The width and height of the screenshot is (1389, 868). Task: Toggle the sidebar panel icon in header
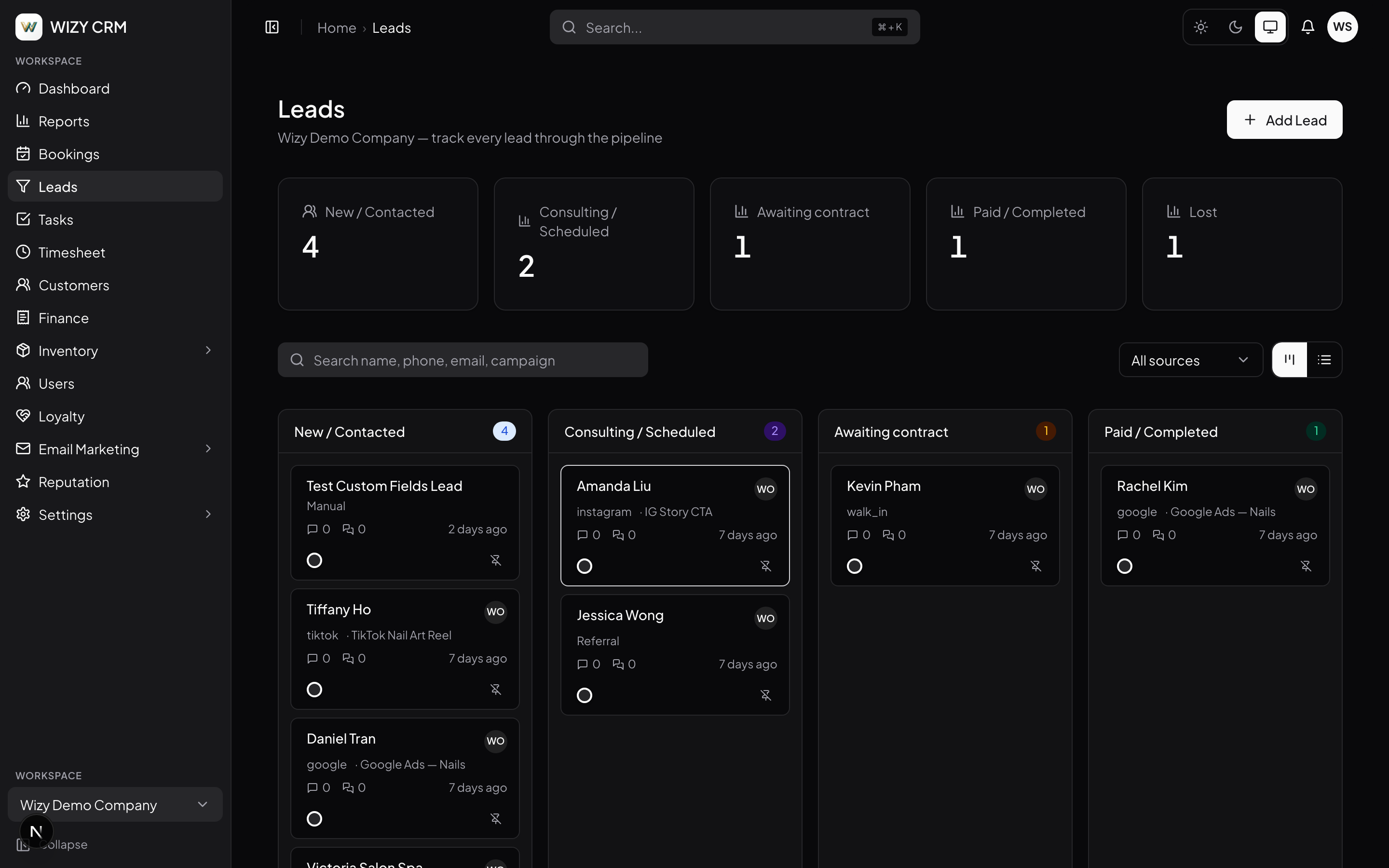click(272, 27)
